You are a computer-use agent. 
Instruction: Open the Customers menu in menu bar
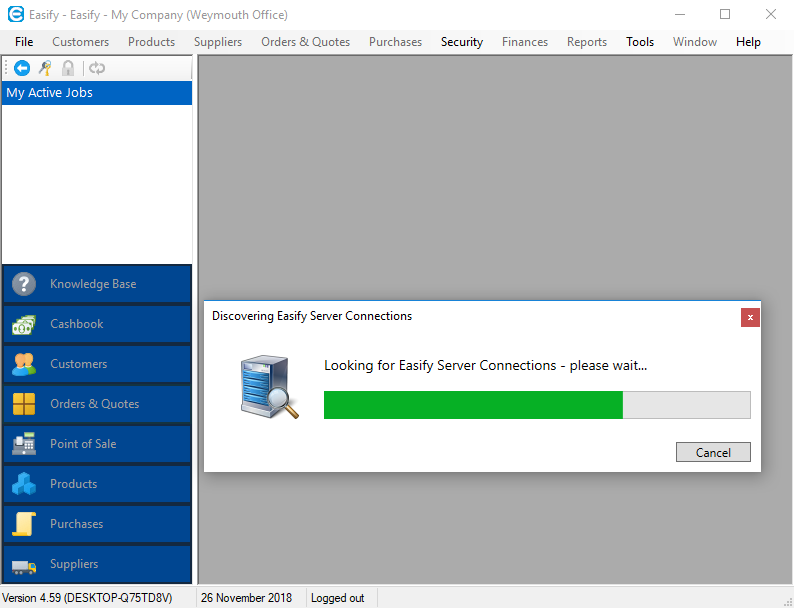[81, 42]
